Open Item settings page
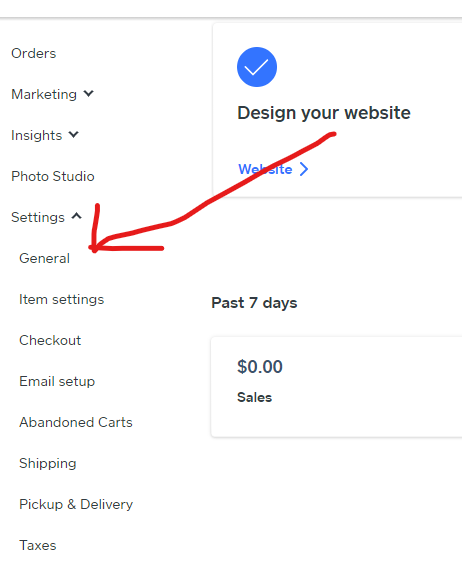Image resolution: width=462 pixels, height=580 pixels. pyautogui.click(x=62, y=299)
